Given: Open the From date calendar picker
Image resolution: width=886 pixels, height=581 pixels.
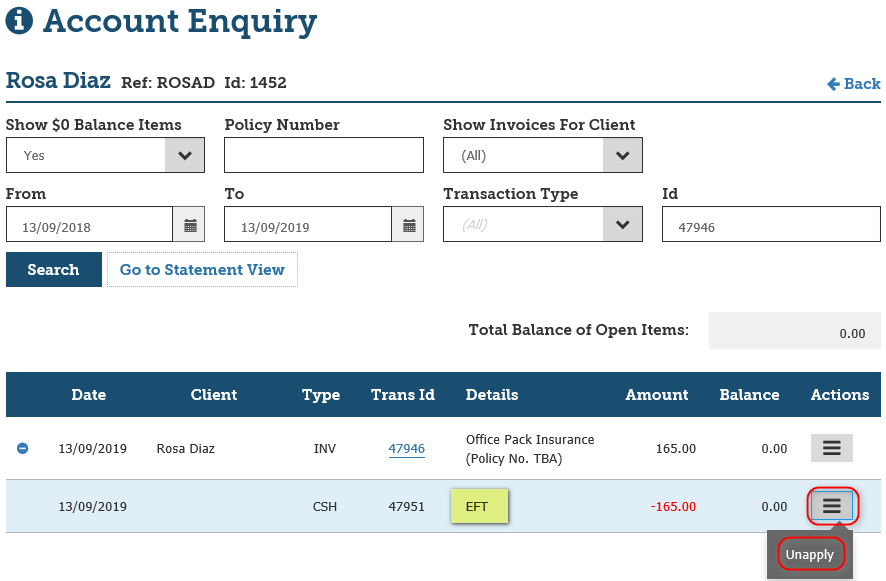Looking at the screenshot, I should tap(190, 226).
